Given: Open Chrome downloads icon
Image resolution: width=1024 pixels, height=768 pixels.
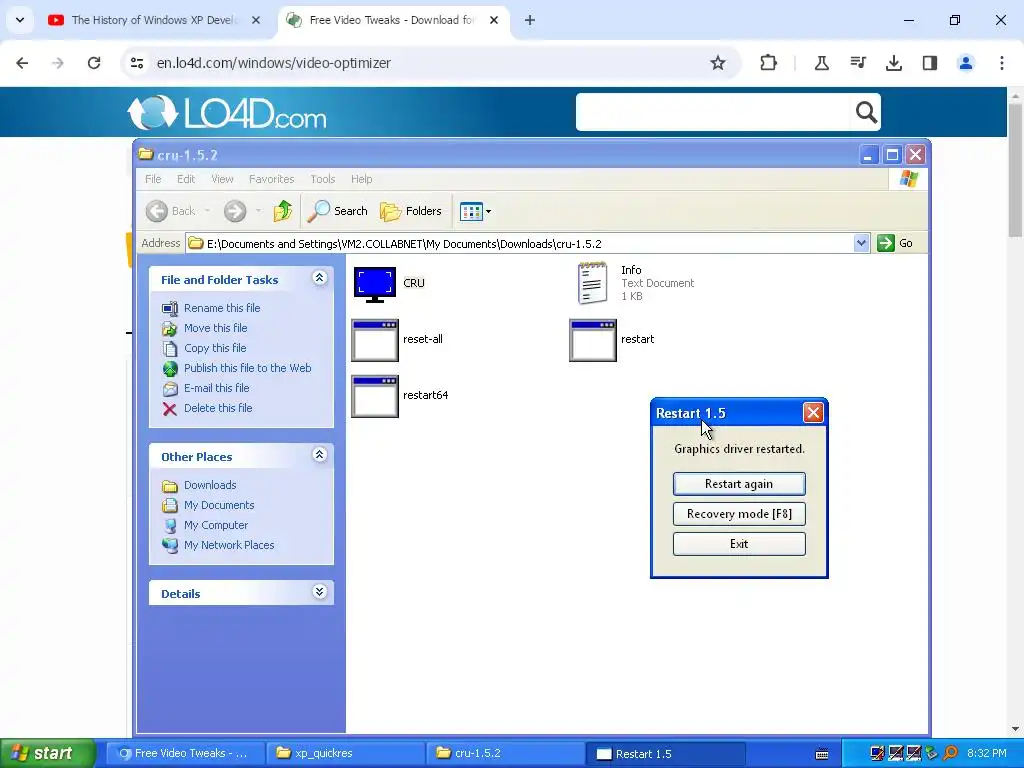Looking at the screenshot, I should click(x=893, y=63).
